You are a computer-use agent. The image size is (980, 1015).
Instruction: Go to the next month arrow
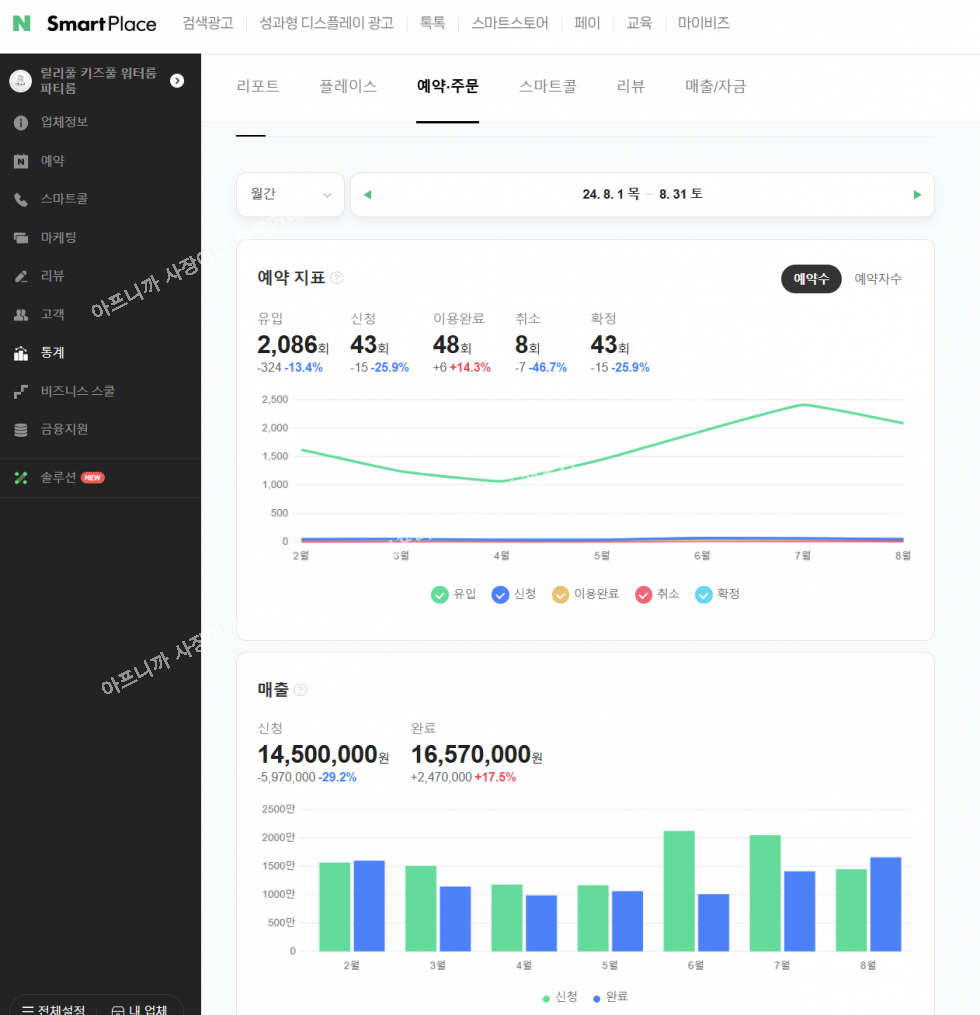pyautogui.click(x=917, y=195)
